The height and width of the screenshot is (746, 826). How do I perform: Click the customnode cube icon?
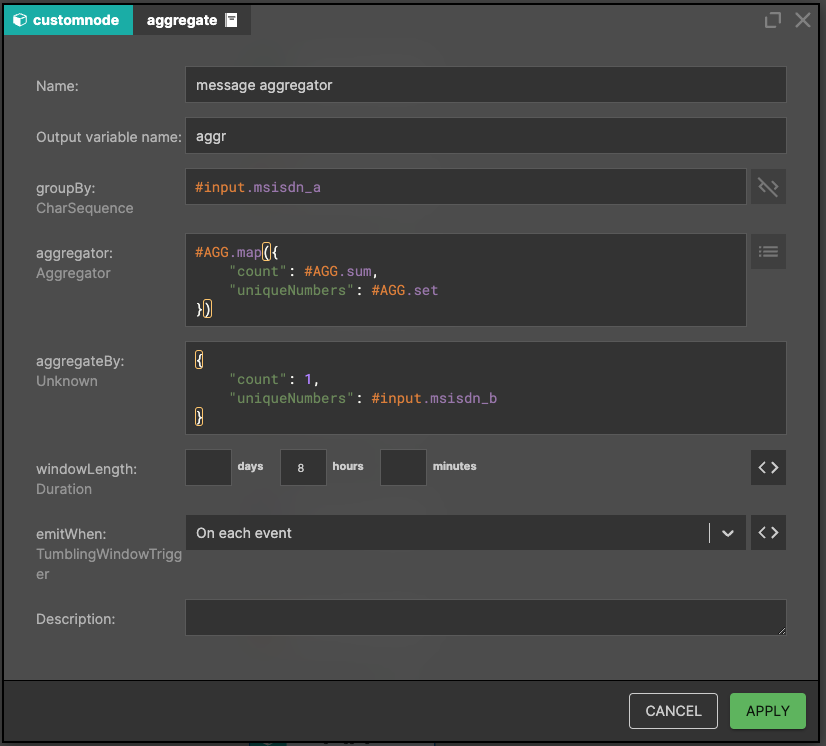(x=19, y=20)
